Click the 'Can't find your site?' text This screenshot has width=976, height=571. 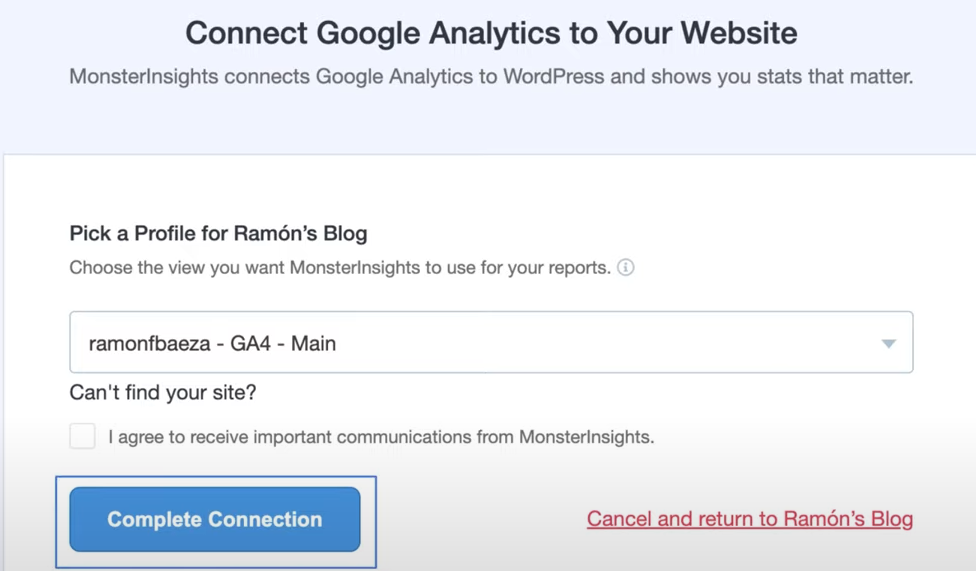[162, 393]
